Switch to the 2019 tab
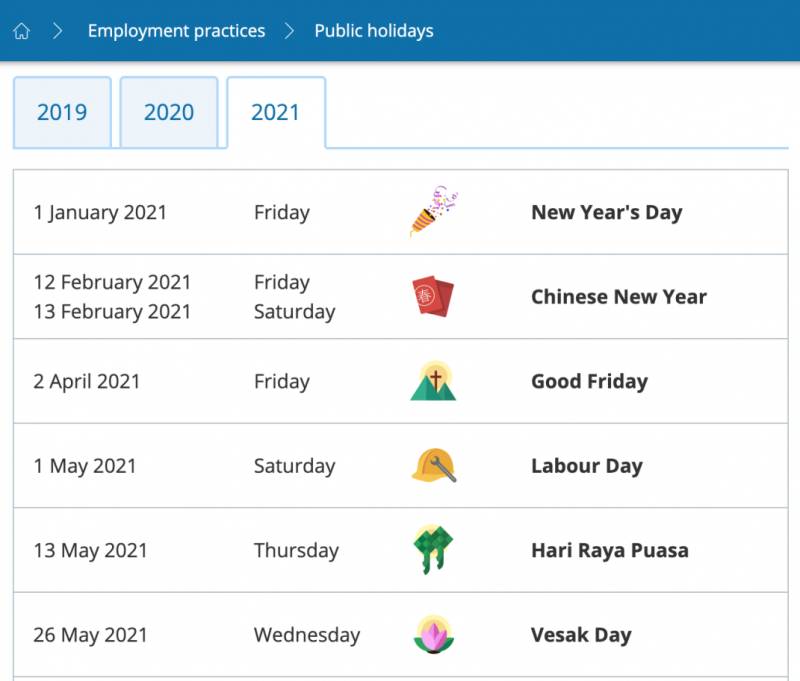The height and width of the screenshot is (681, 800). tap(62, 112)
